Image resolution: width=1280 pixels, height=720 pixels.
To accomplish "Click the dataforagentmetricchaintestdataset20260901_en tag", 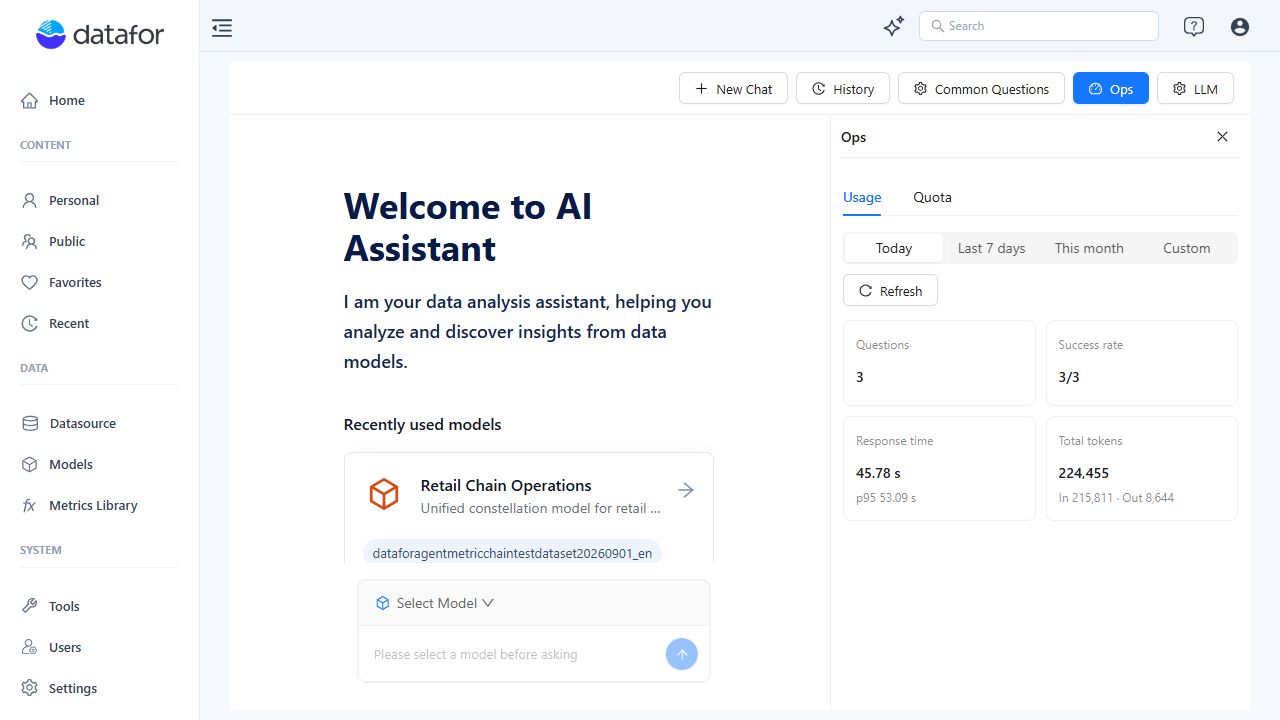I will click(x=512, y=552).
